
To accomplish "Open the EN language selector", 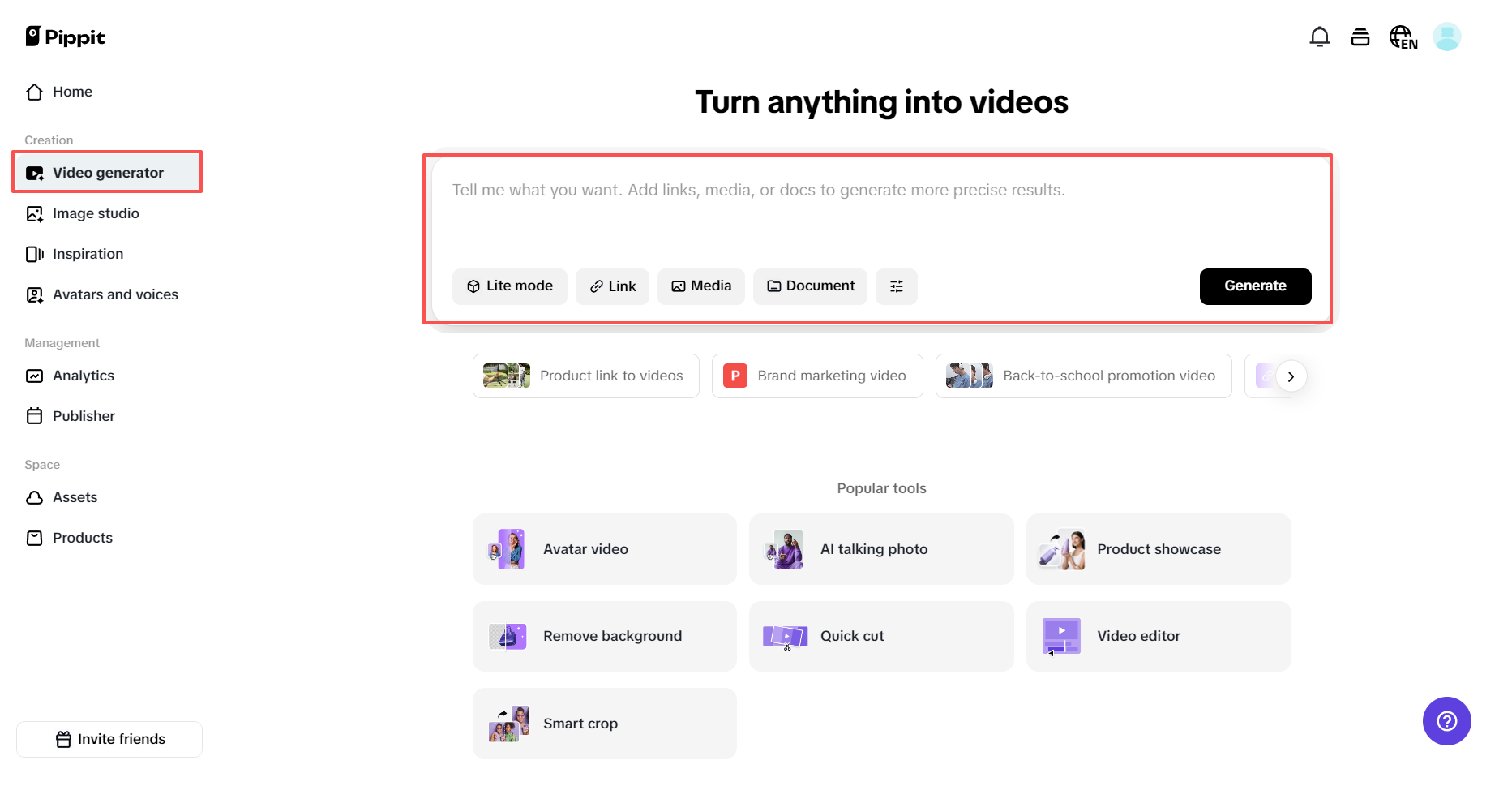I will 1403,37.
